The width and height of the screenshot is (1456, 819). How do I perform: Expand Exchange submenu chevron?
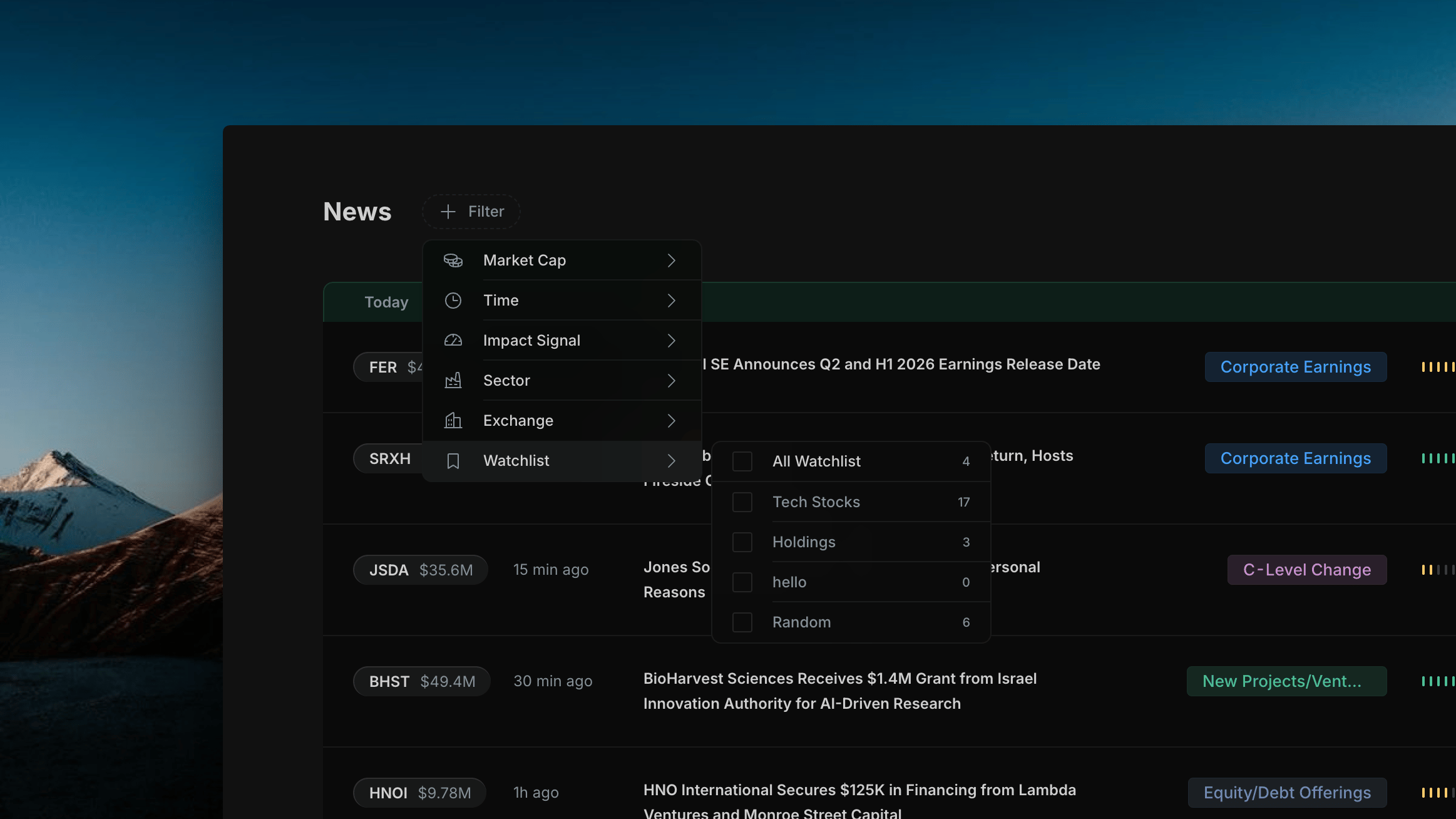tap(672, 421)
